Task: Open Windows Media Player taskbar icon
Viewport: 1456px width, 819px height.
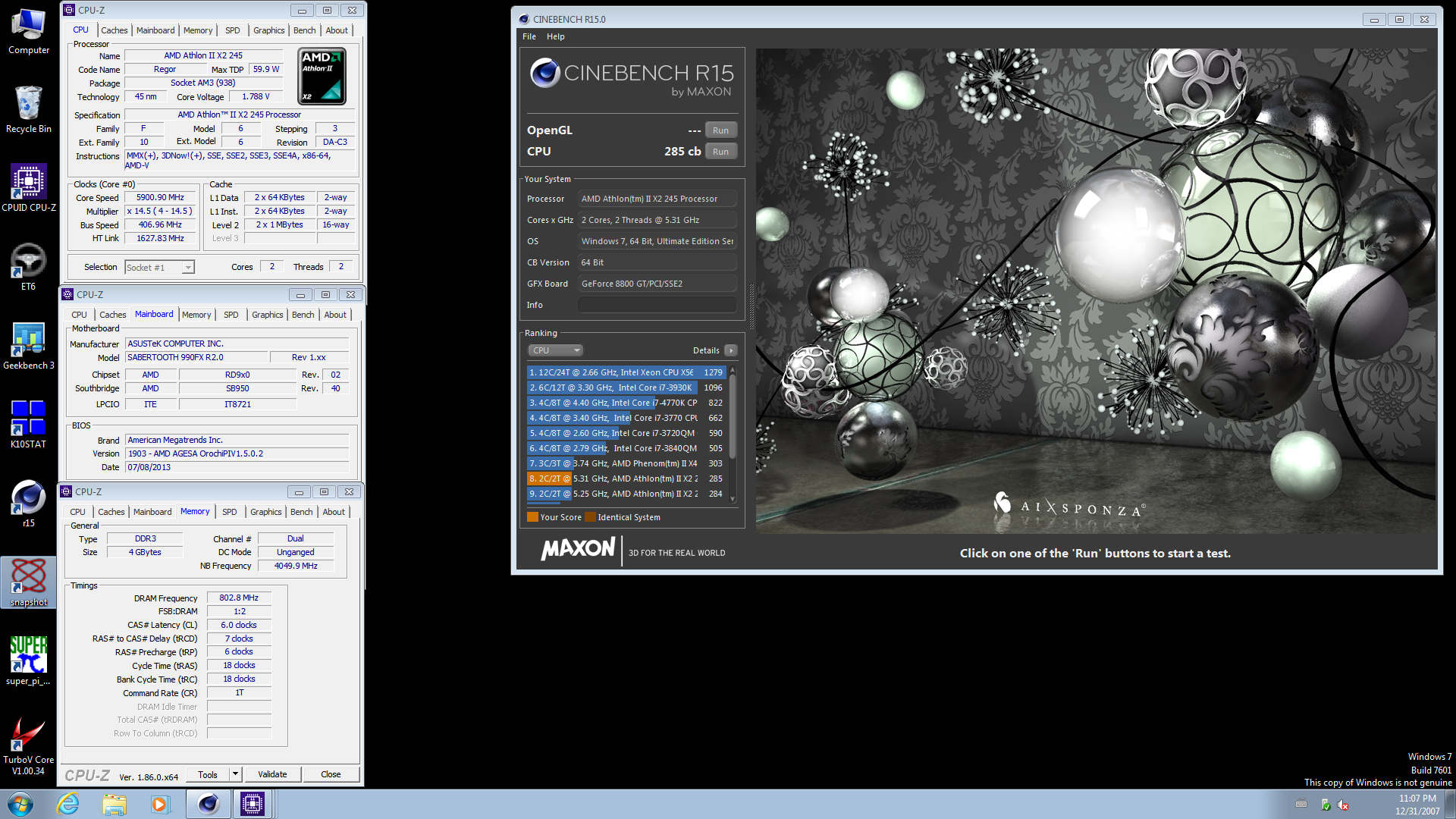Action: click(160, 804)
